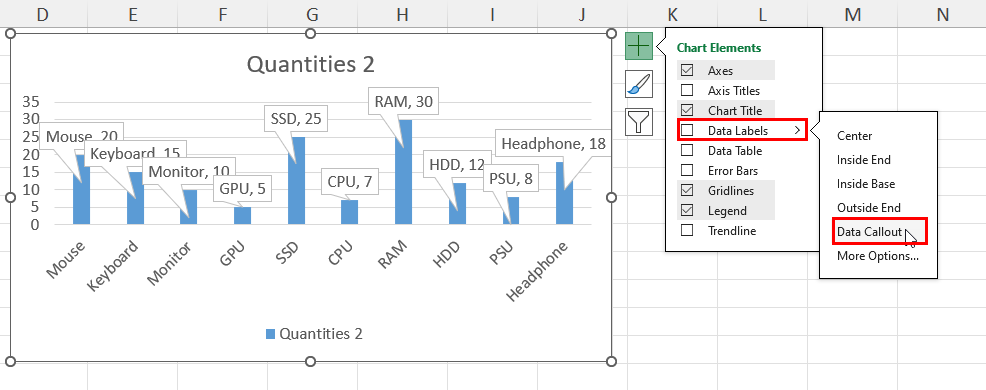Uncheck the Axes checkbox
The height and width of the screenshot is (390, 986).
[x=687, y=70]
